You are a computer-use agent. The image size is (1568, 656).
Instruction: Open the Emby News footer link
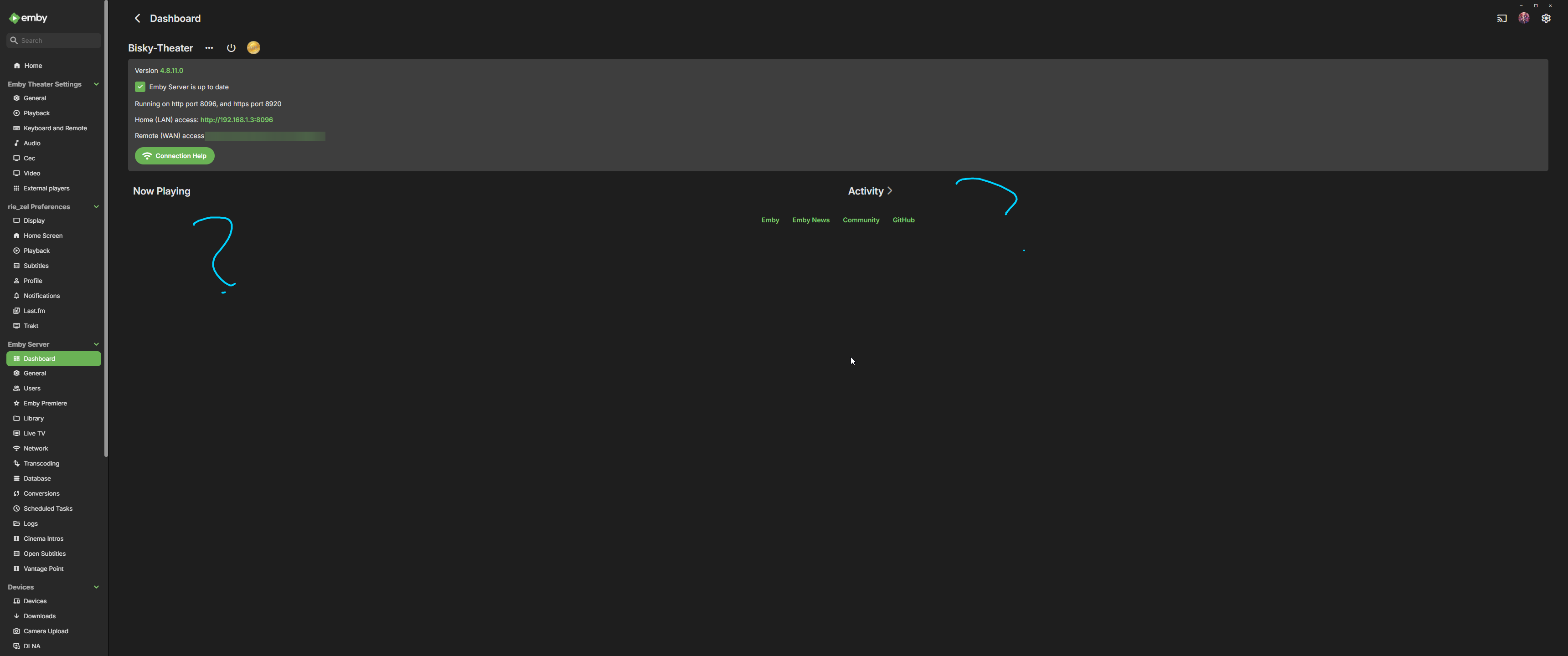click(811, 220)
